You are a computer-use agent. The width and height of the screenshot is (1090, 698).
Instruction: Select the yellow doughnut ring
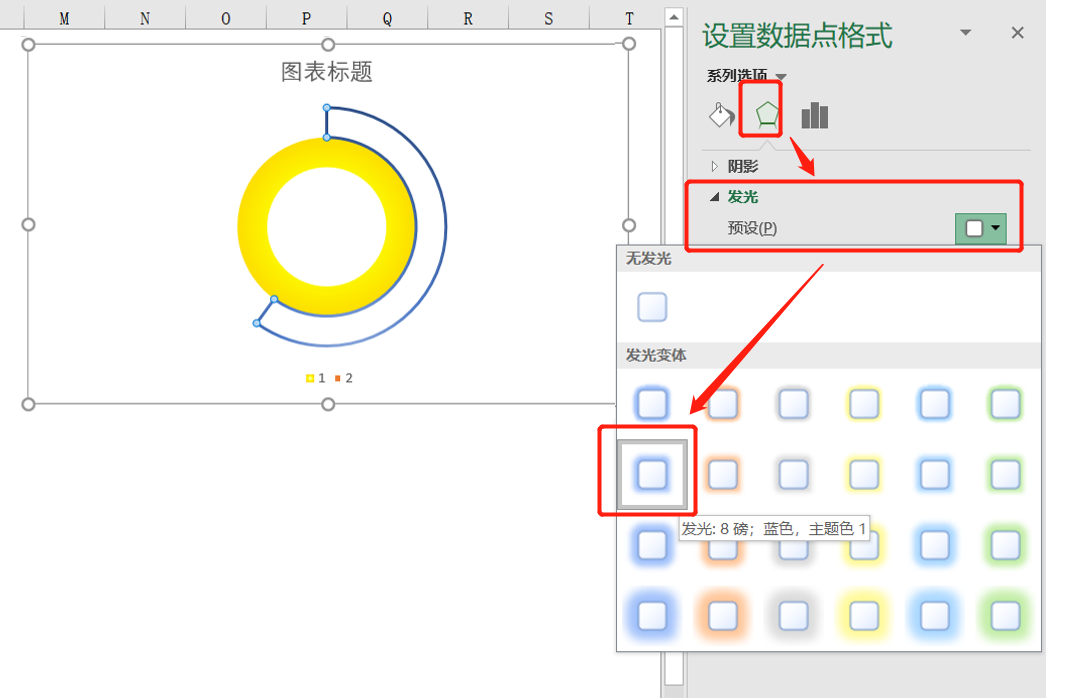pos(253,227)
